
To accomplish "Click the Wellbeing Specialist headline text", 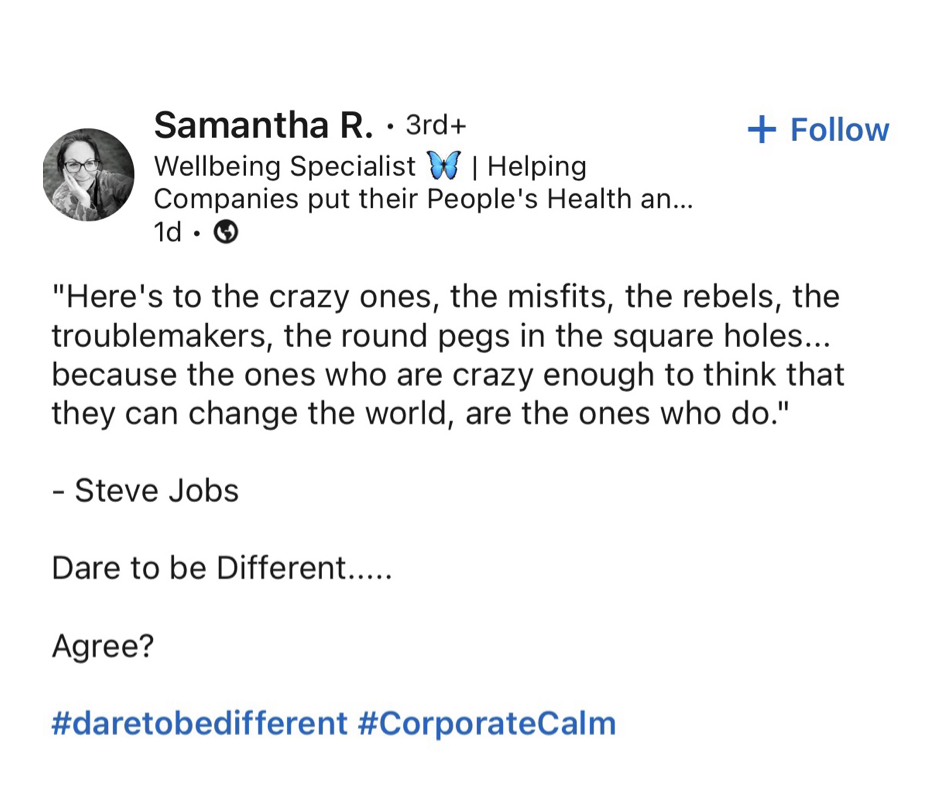I will coord(284,166).
